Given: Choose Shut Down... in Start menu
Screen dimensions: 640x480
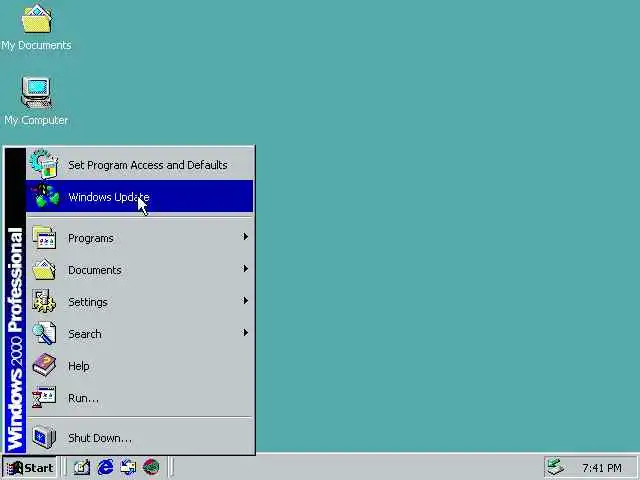Looking at the screenshot, I should (x=140, y=438).
